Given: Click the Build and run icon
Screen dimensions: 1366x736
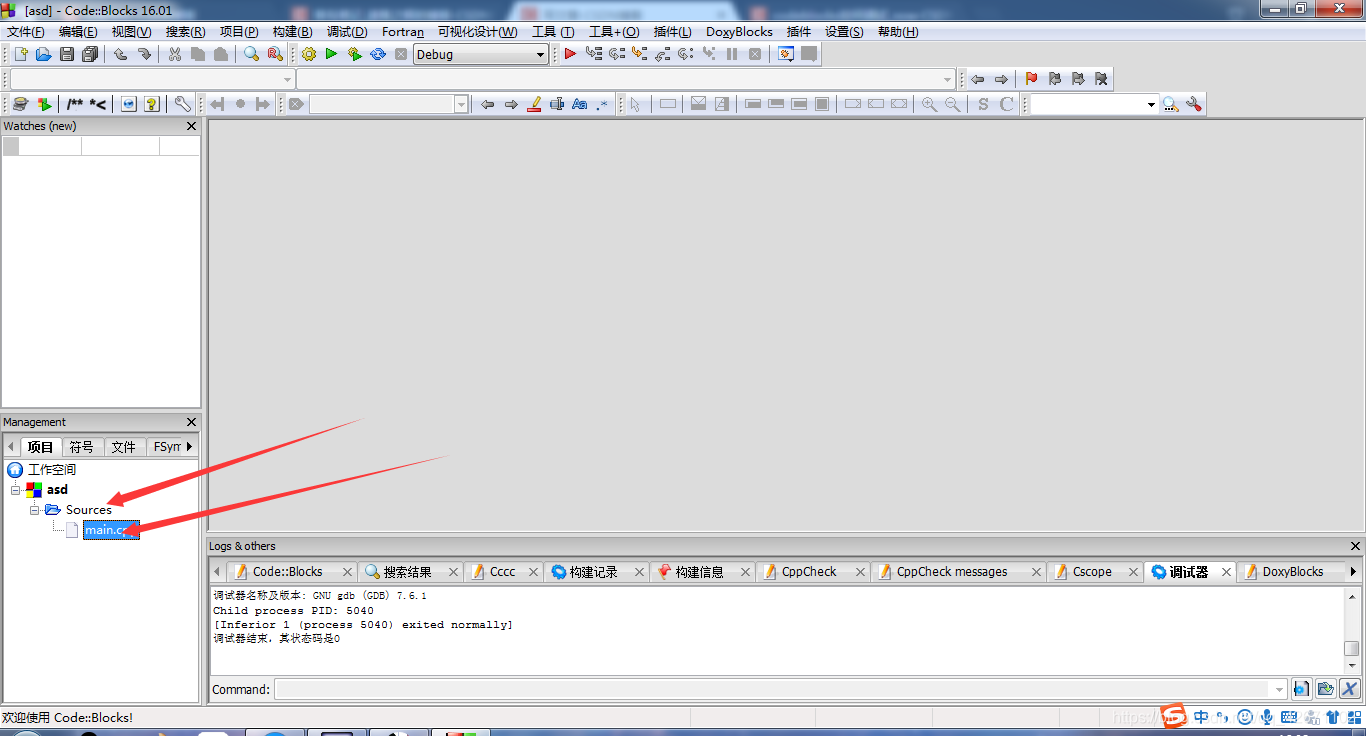Looking at the screenshot, I should [355, 54].
